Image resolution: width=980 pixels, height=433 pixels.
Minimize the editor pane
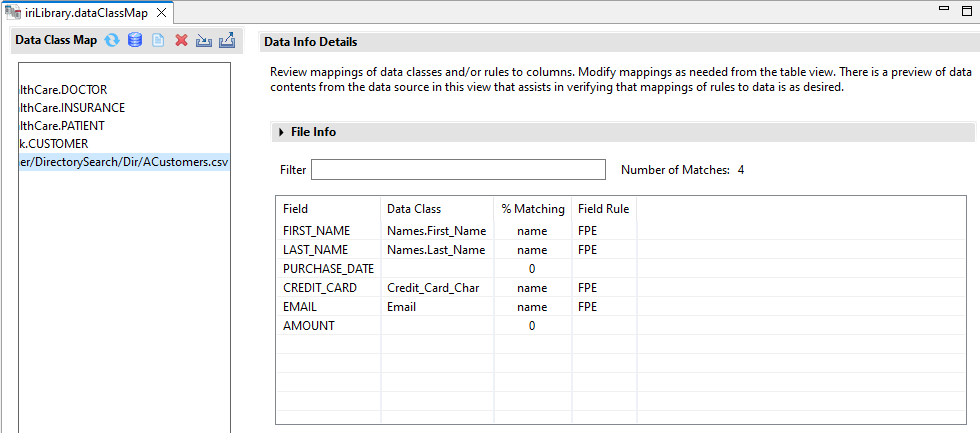point(943,10)
